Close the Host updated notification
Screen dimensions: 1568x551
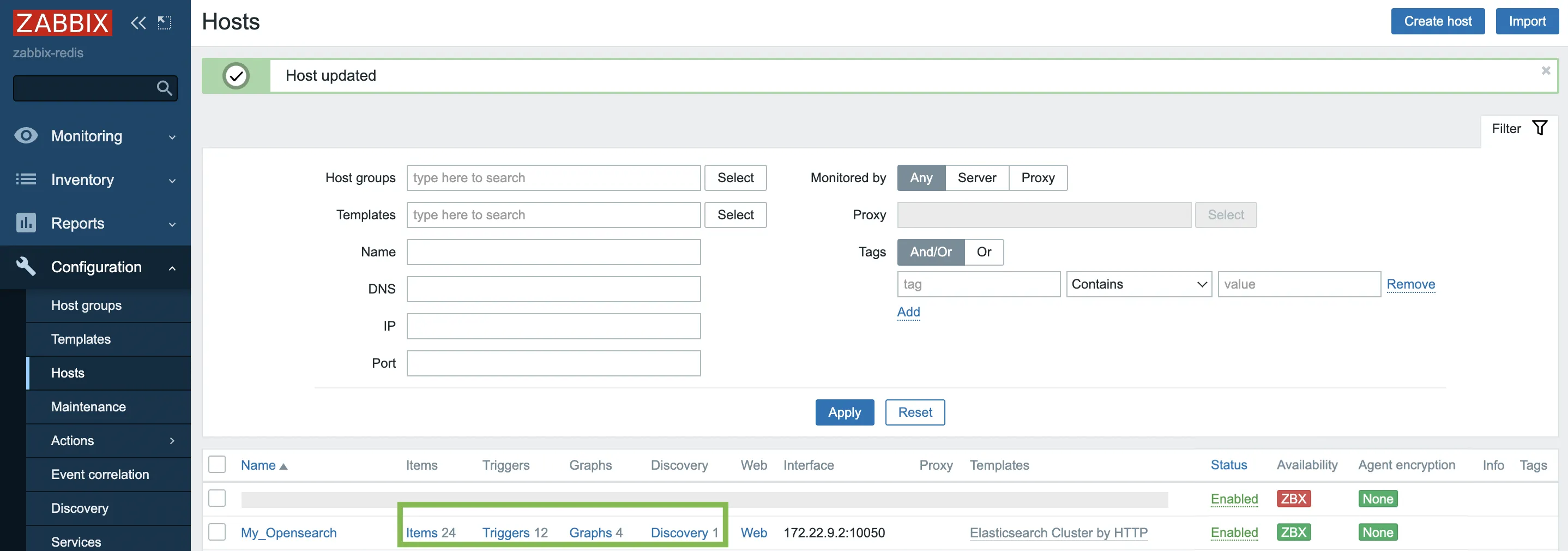1545,70
